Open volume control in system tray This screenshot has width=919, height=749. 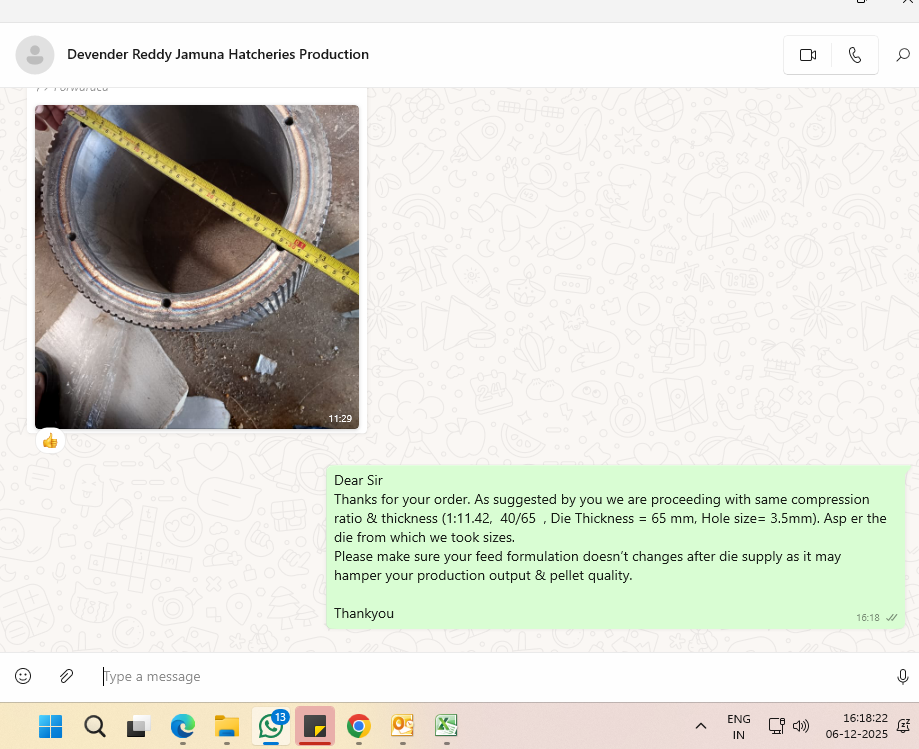pyautogui.click(x=801, y=726)
